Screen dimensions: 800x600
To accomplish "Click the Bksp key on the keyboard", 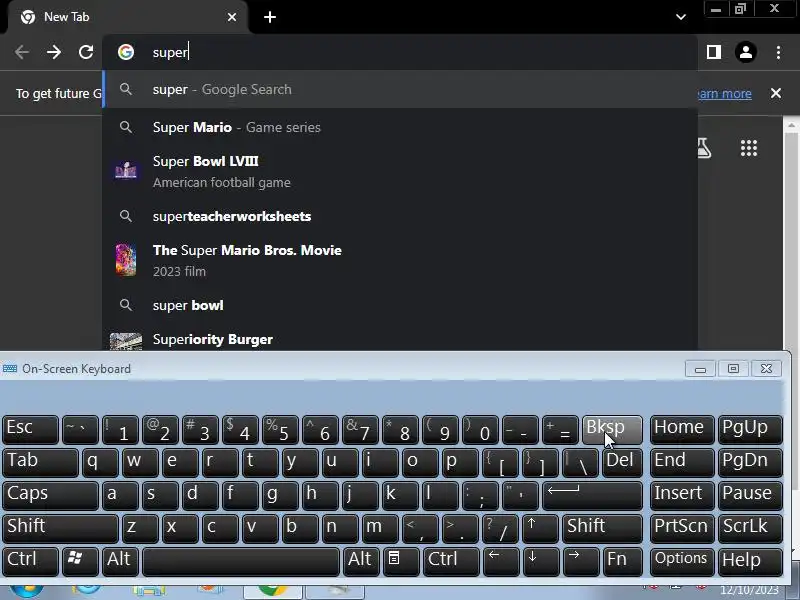I will [612, 430].
